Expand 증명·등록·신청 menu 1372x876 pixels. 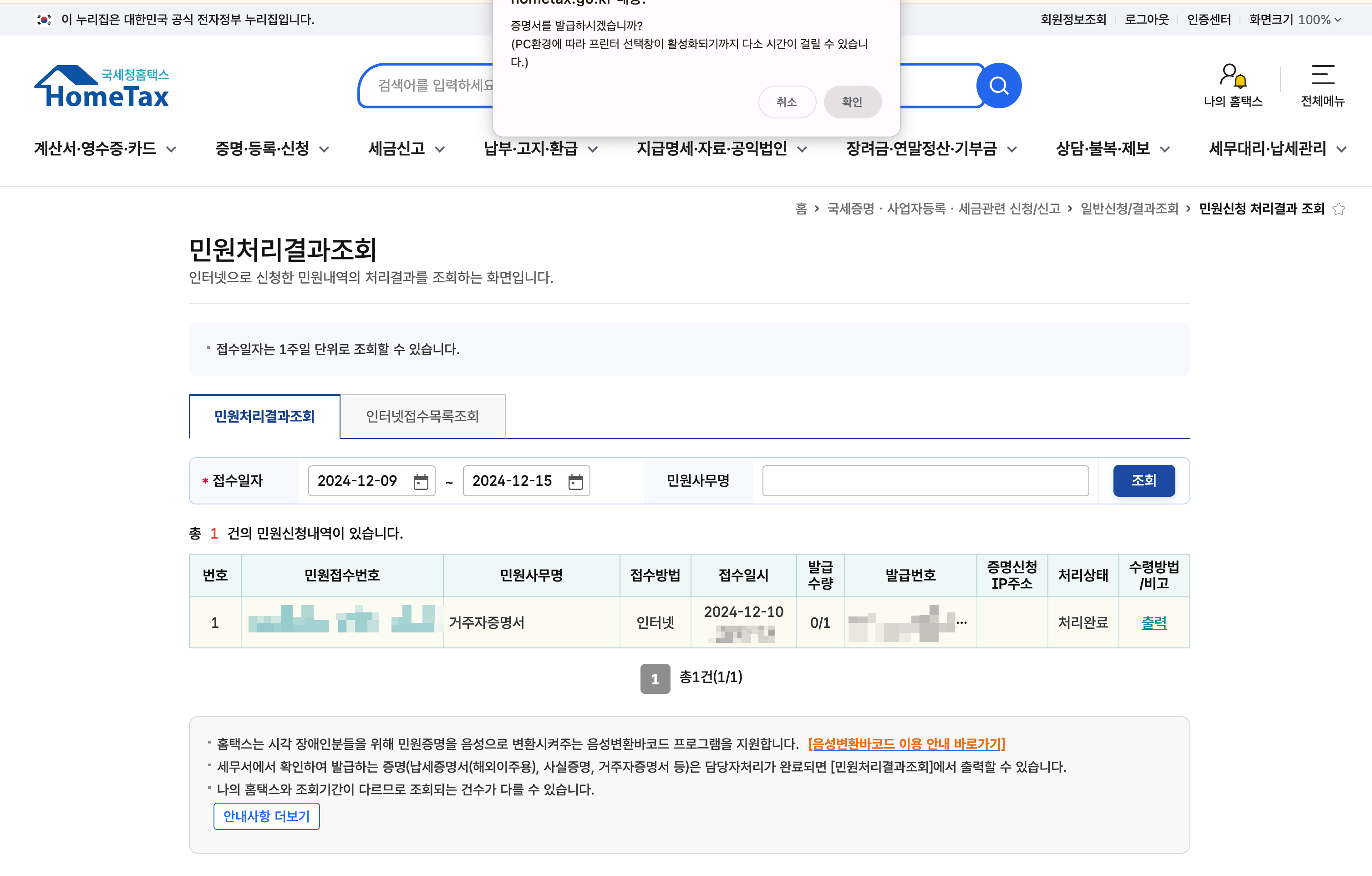[x=272, y=149]
